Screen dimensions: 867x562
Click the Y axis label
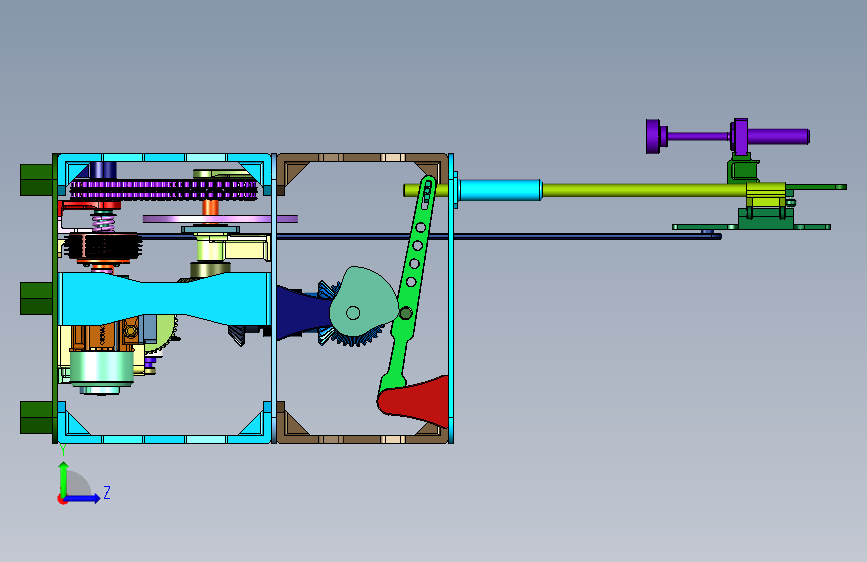[x=62, y=450]
